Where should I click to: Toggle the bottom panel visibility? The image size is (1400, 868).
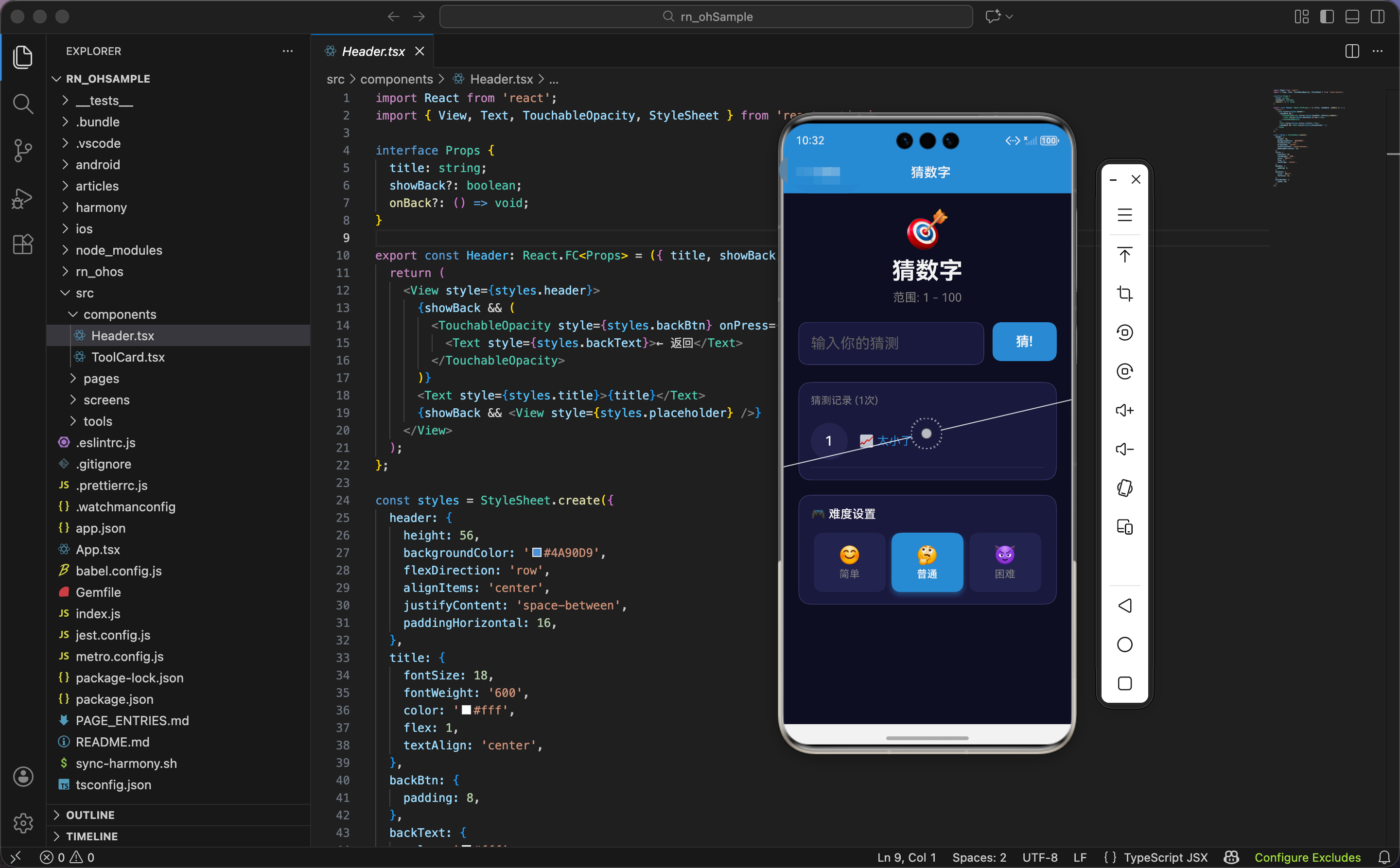coord(1352,17)
